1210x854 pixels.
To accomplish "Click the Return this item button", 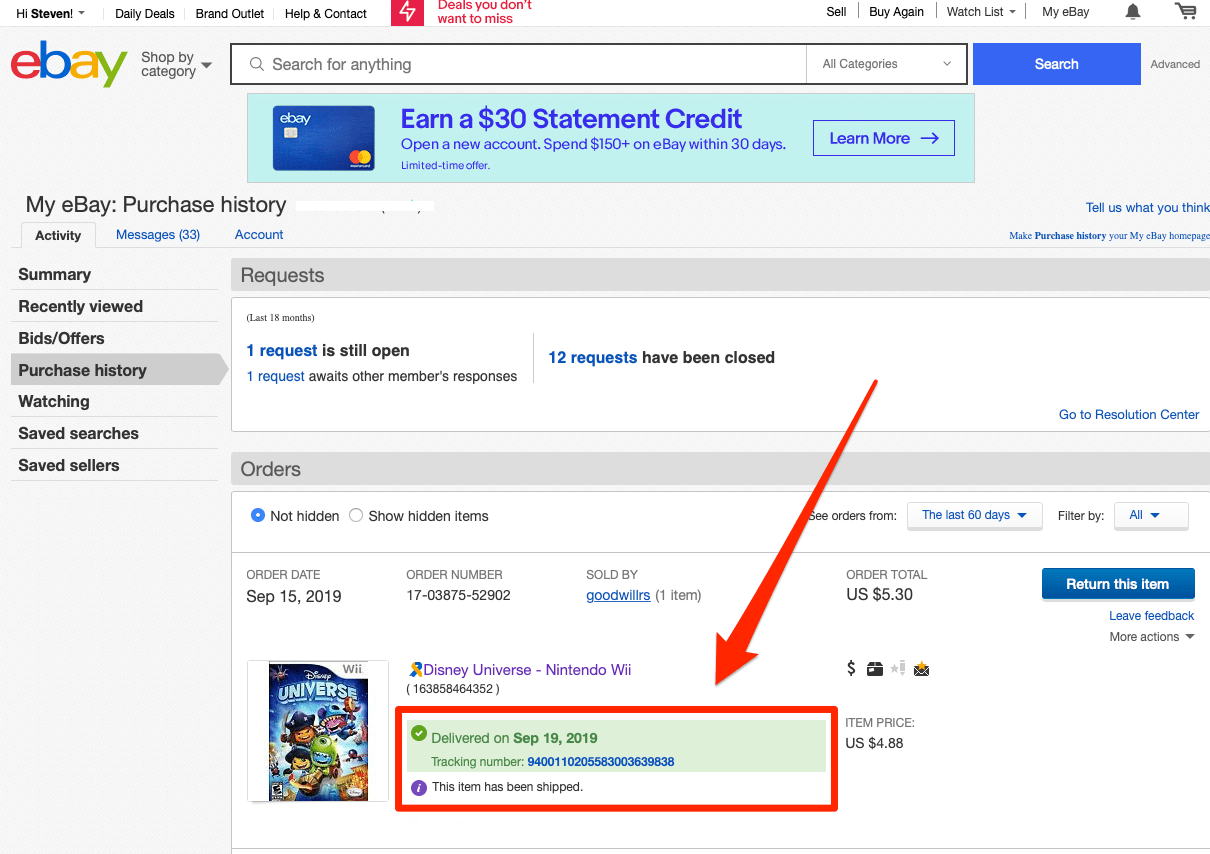I will (1117, 584).
